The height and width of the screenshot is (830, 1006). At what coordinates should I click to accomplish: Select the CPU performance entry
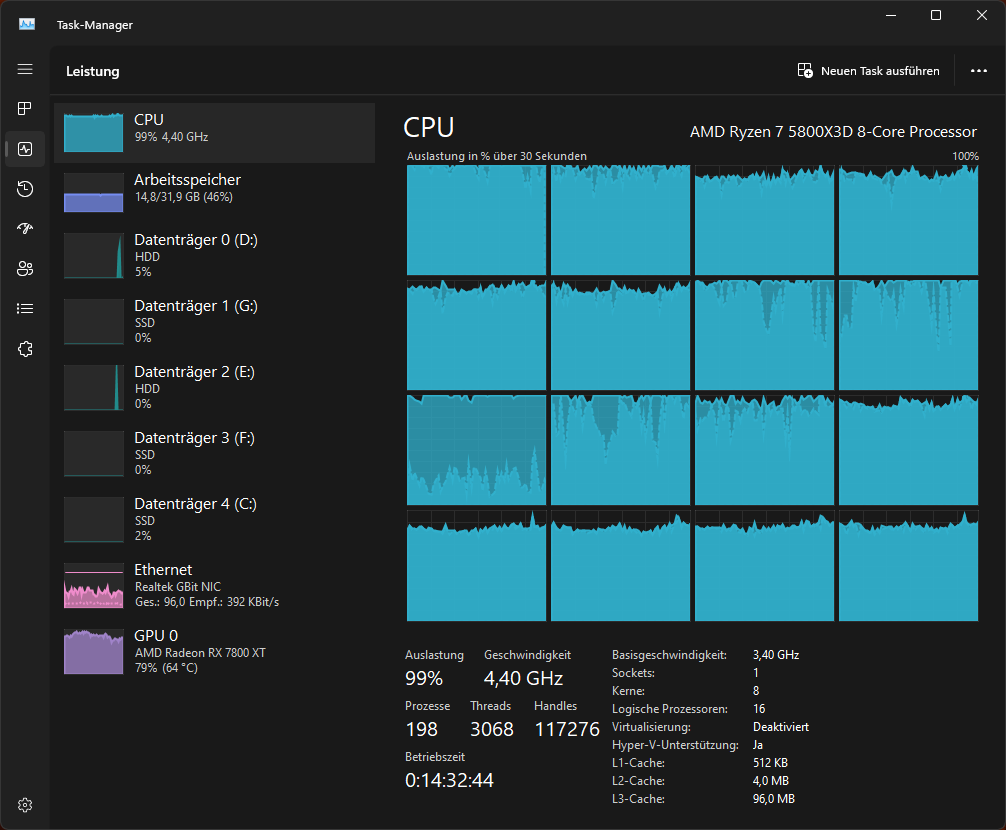[x=214, y=133]
